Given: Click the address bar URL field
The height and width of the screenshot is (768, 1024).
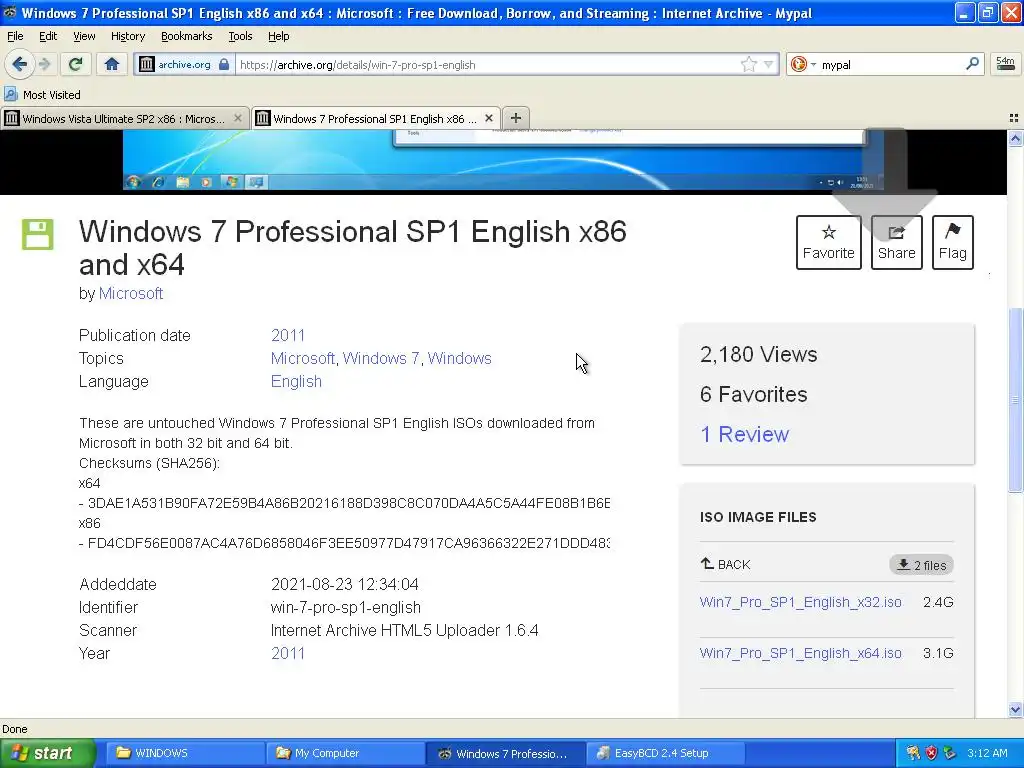Looking at the screenshot, I should [487, 64].
